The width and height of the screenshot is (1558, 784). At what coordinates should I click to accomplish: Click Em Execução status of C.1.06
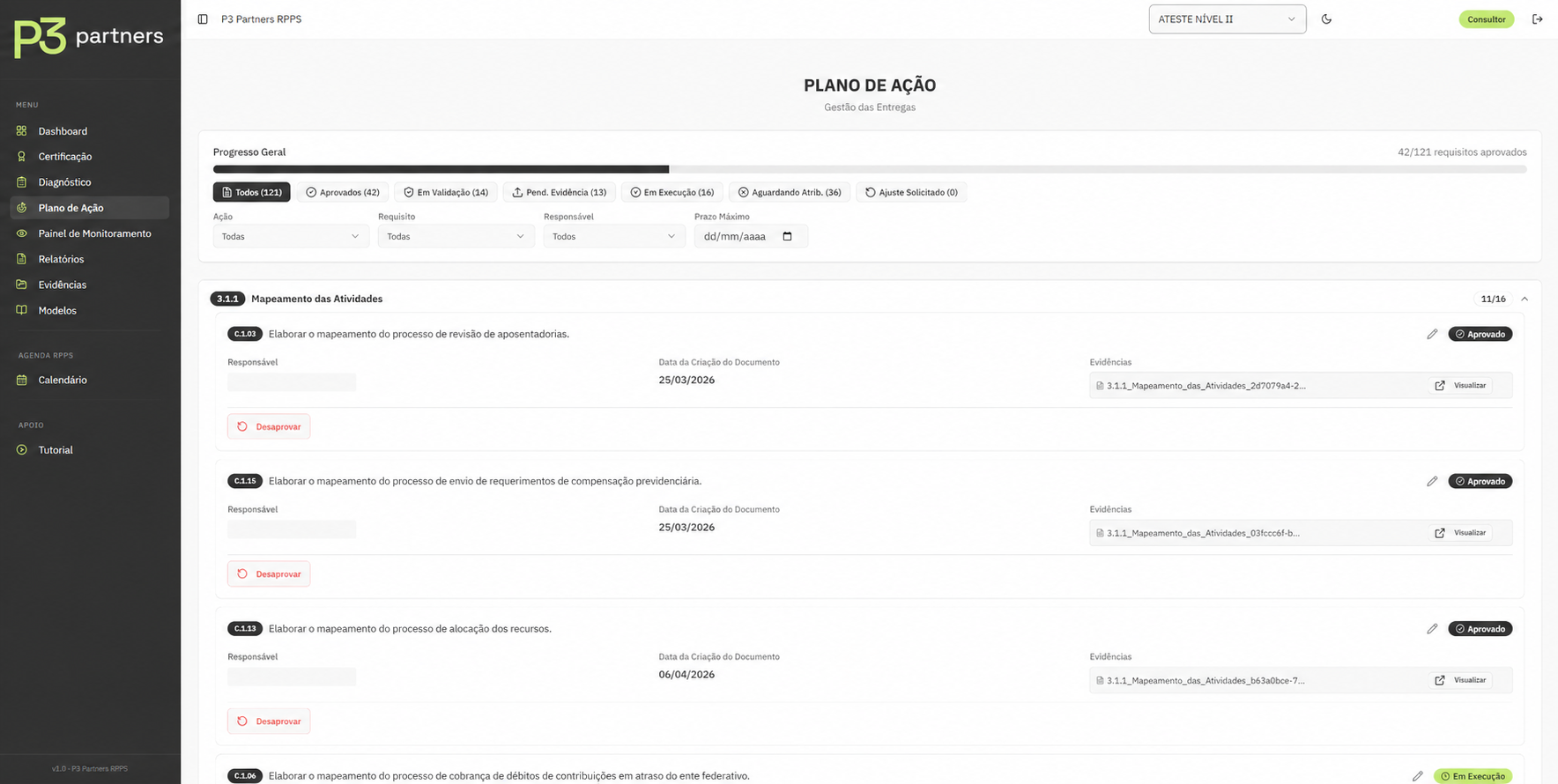(1473, 776)
